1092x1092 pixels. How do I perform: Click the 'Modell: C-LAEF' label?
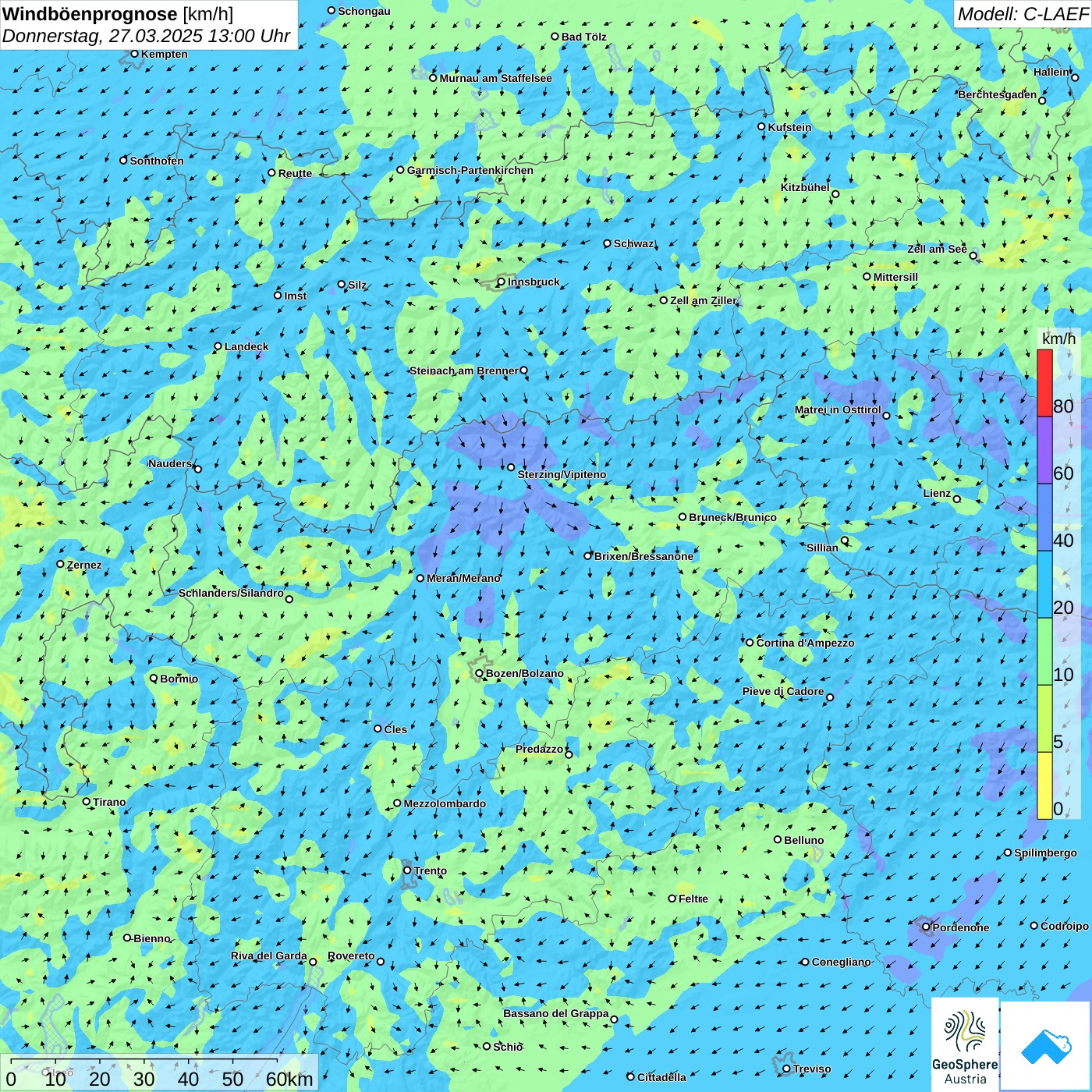point(1023,13)
